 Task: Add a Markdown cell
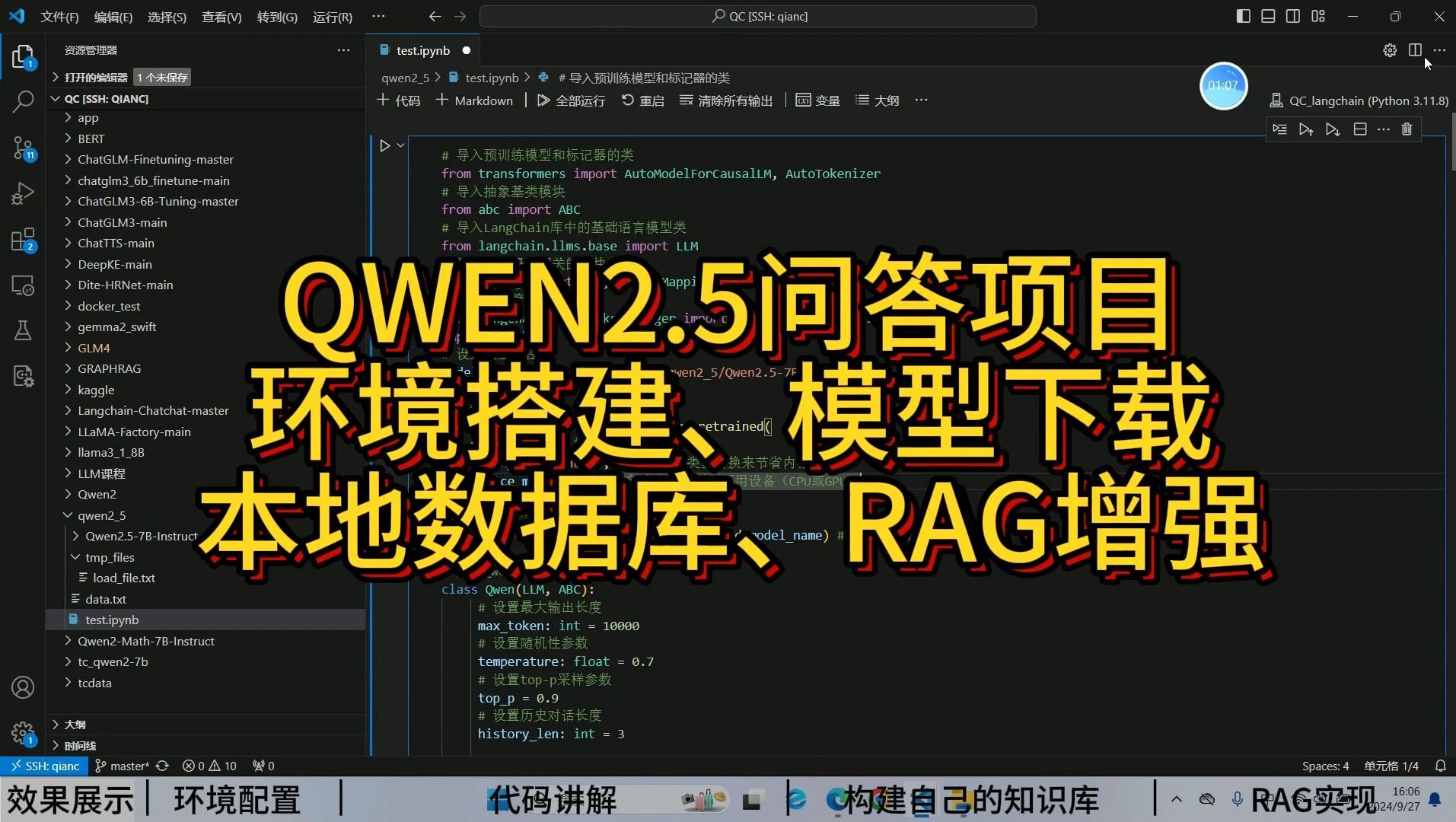point(474,100)
